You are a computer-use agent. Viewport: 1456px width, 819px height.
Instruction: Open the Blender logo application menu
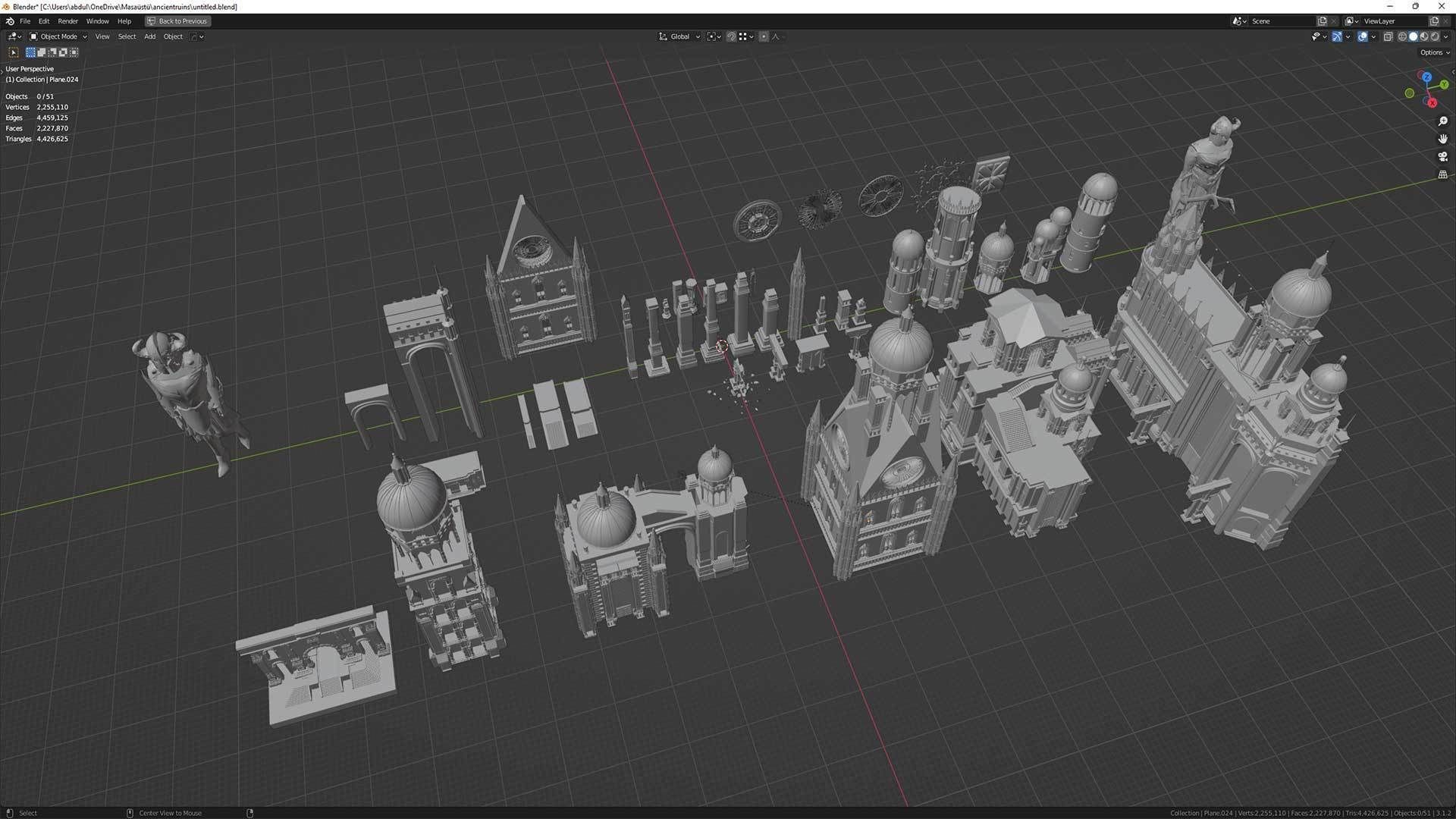coord(10,21)
